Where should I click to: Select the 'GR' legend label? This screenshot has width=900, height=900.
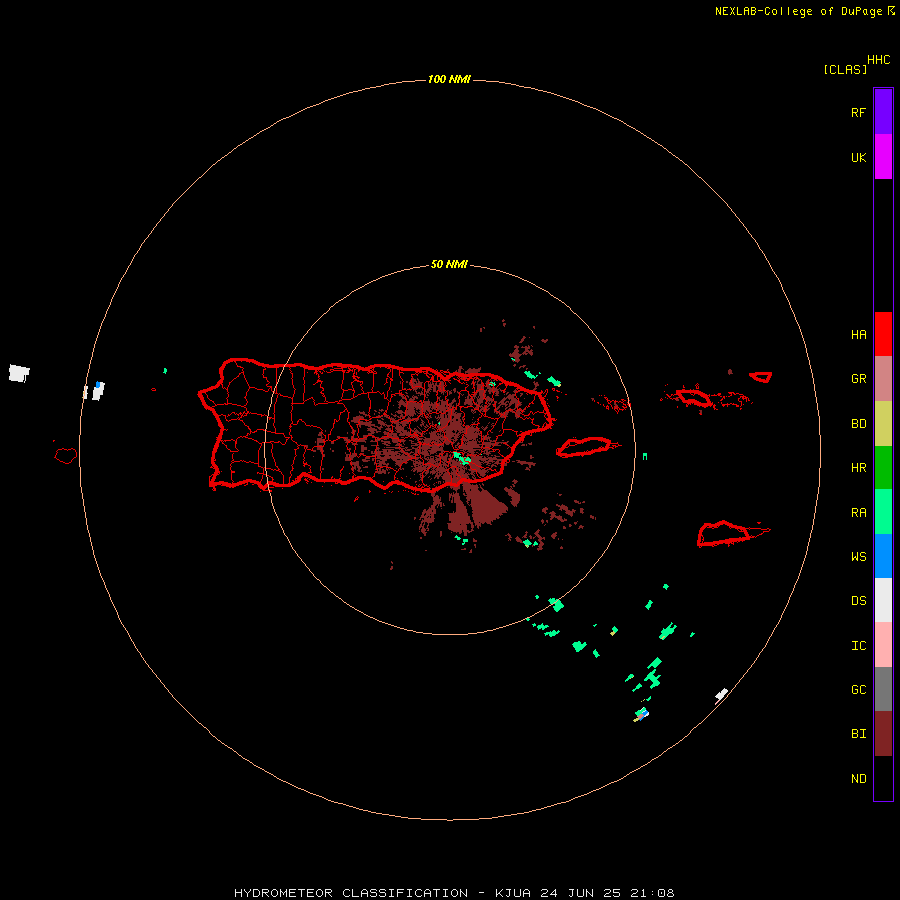(x=858, y=379)
